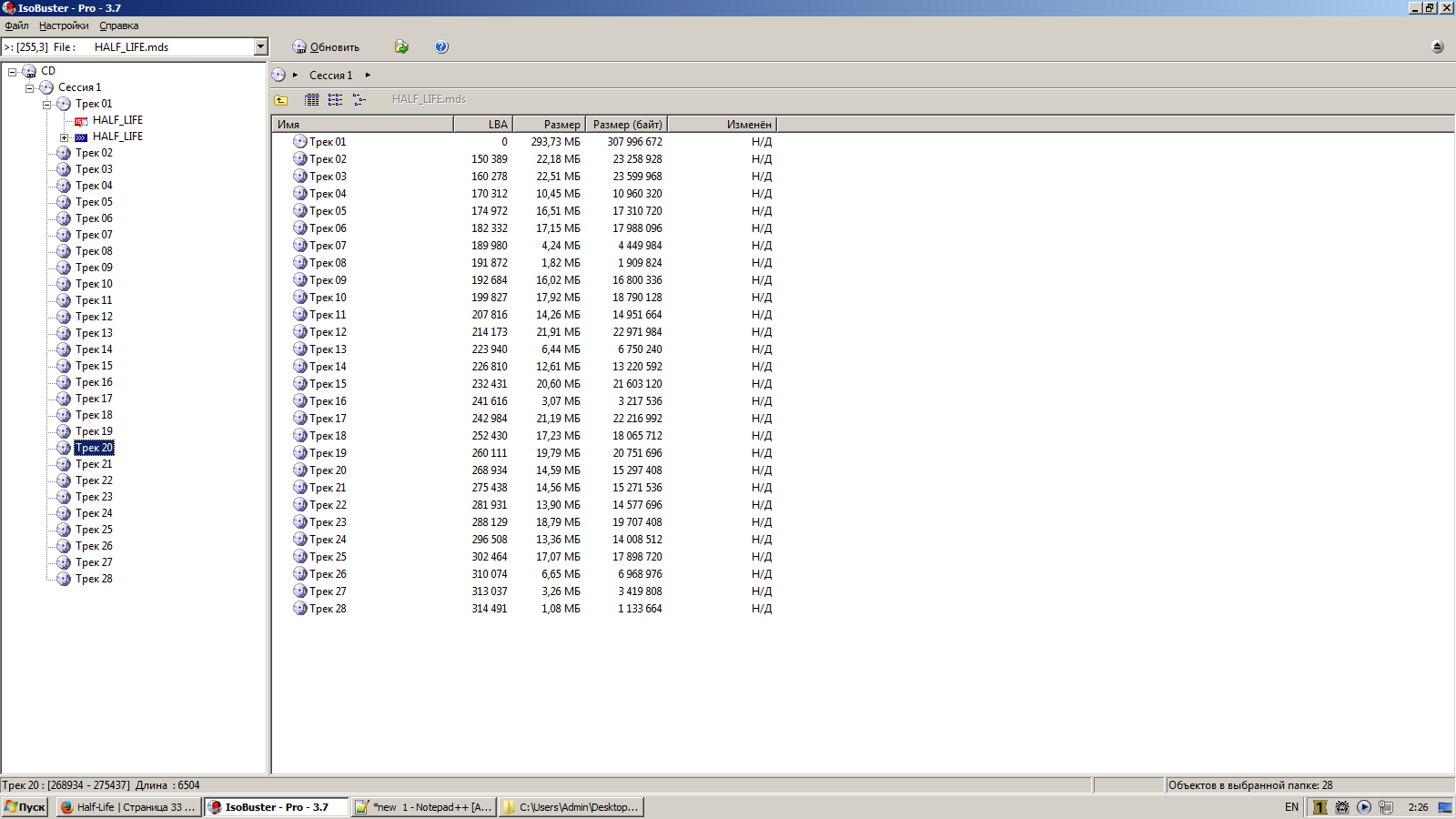Click the byte size 1 133 664
The width and height of the screenshot is (1456, 819).
[x=641, y=609]
